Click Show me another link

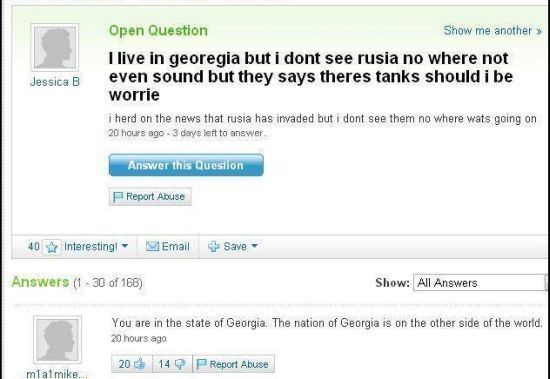[x=492, y=31]
